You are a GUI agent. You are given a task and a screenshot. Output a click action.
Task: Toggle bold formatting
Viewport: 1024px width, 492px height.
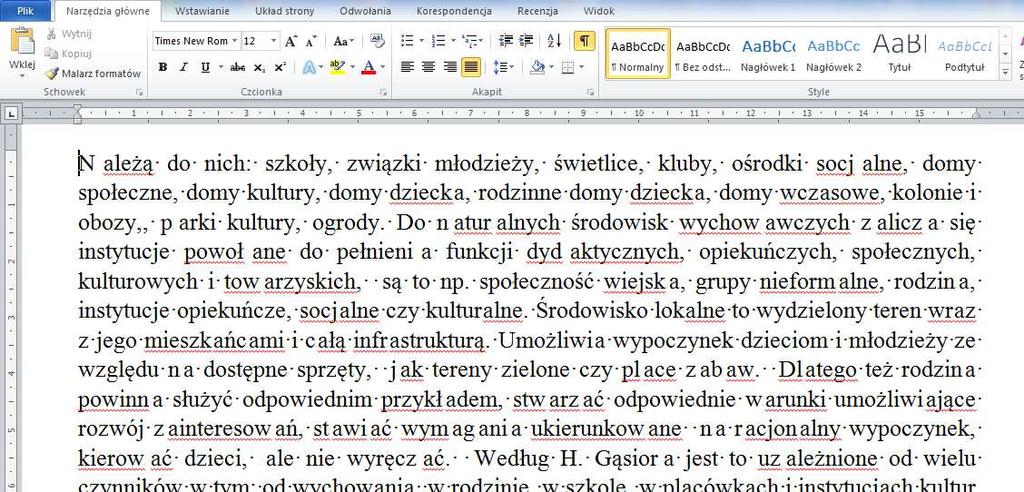(163, 67)
